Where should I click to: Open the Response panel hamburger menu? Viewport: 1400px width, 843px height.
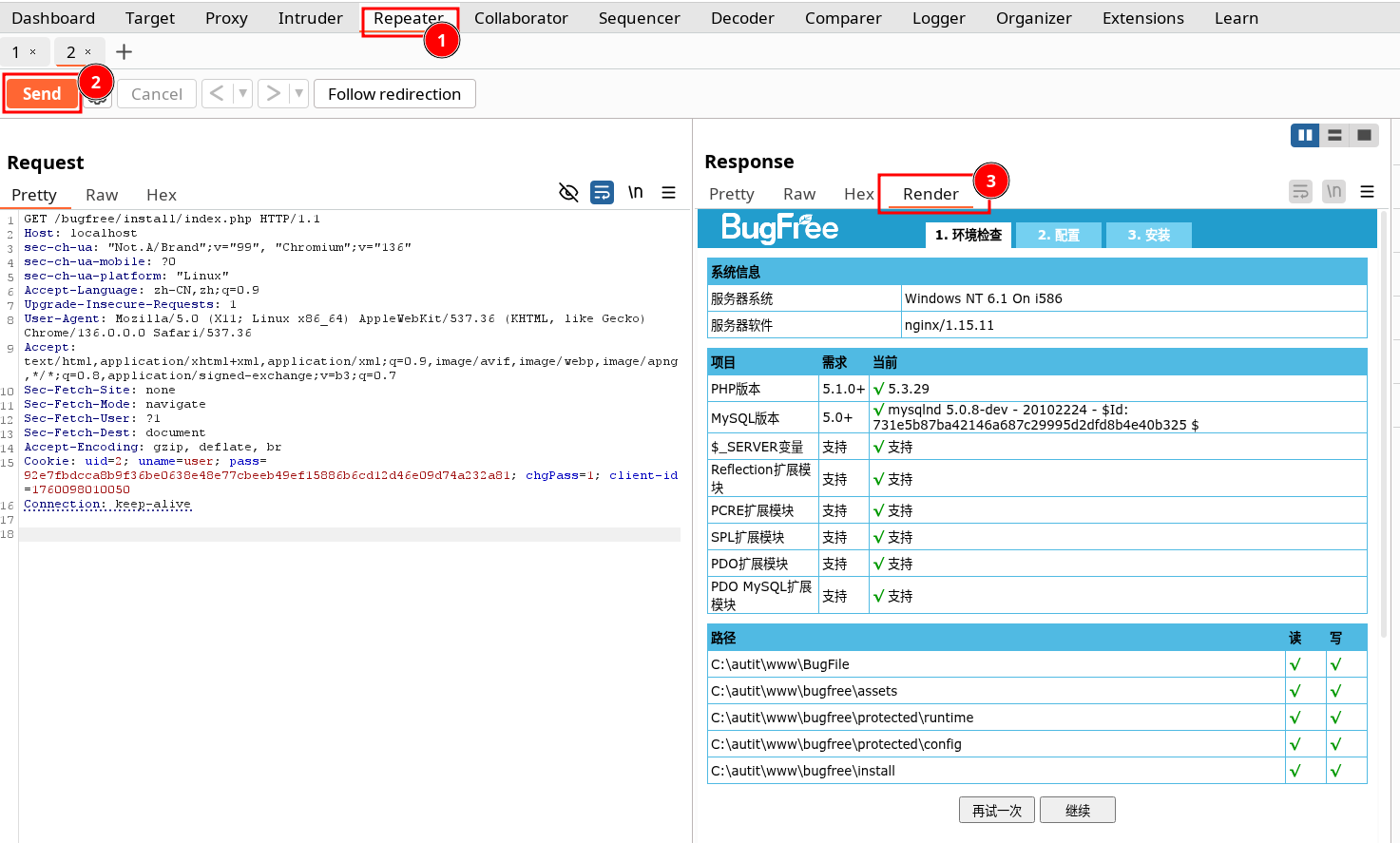1367,192
